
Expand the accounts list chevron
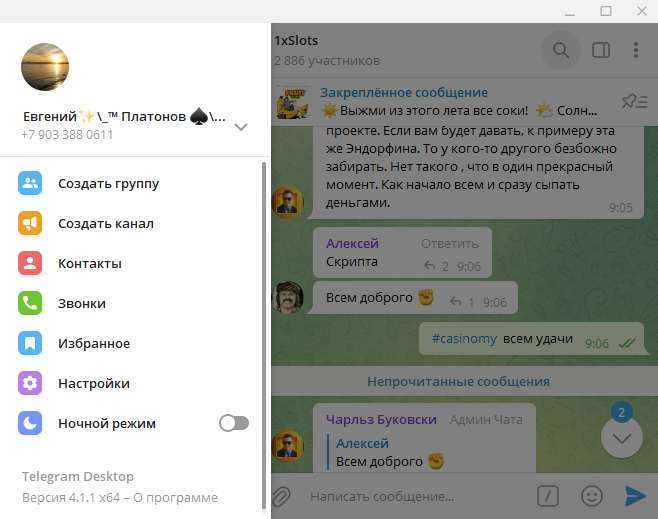[x=240, y=127]
